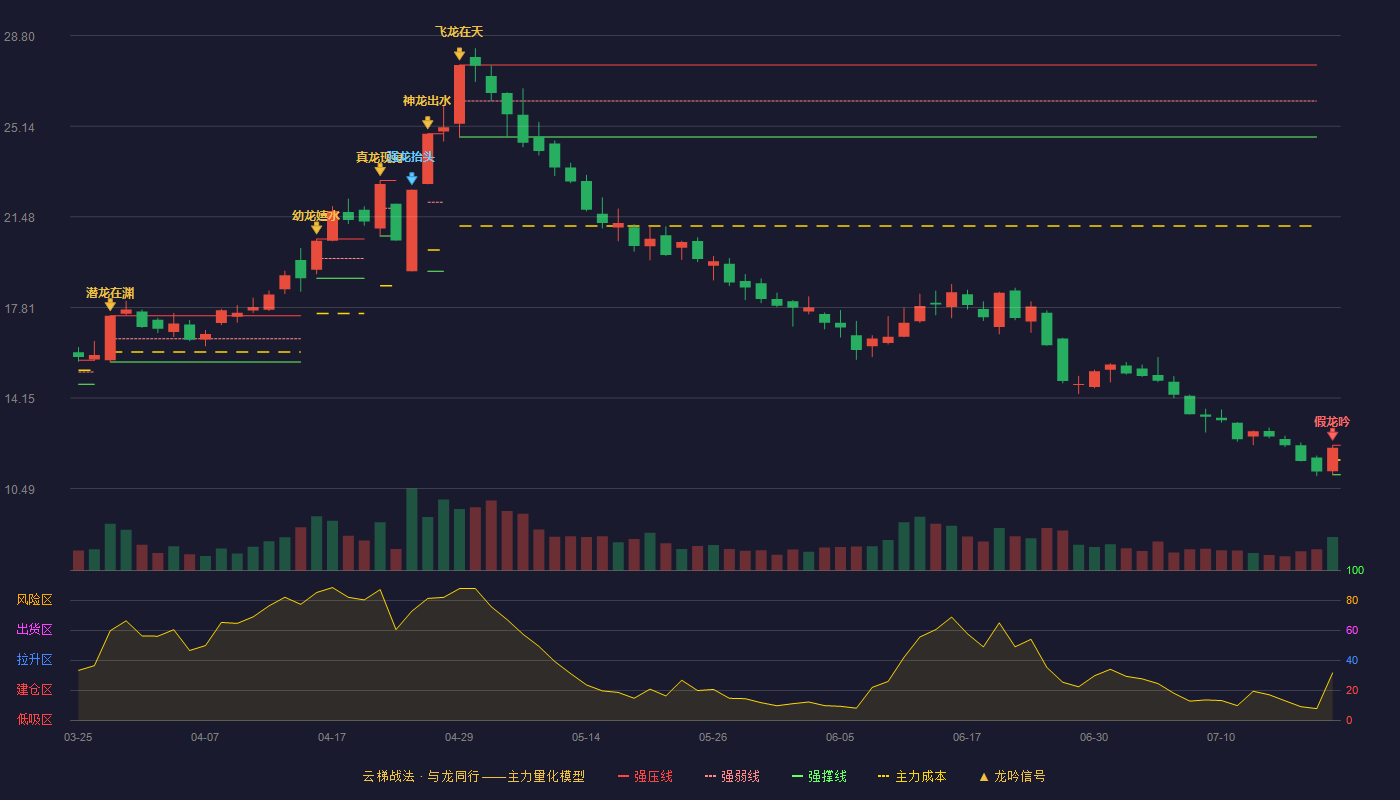
Task: Click the tallest green volume bar
Action: pos(412,530)
